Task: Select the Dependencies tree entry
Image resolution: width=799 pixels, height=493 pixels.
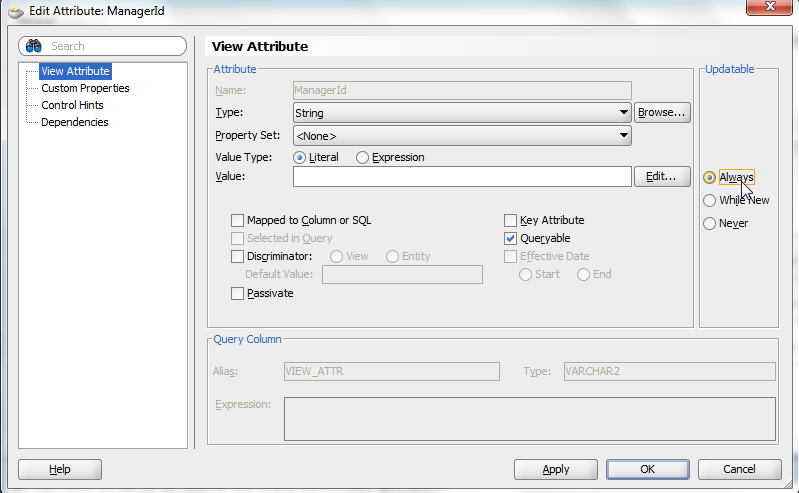Action: 75,122
